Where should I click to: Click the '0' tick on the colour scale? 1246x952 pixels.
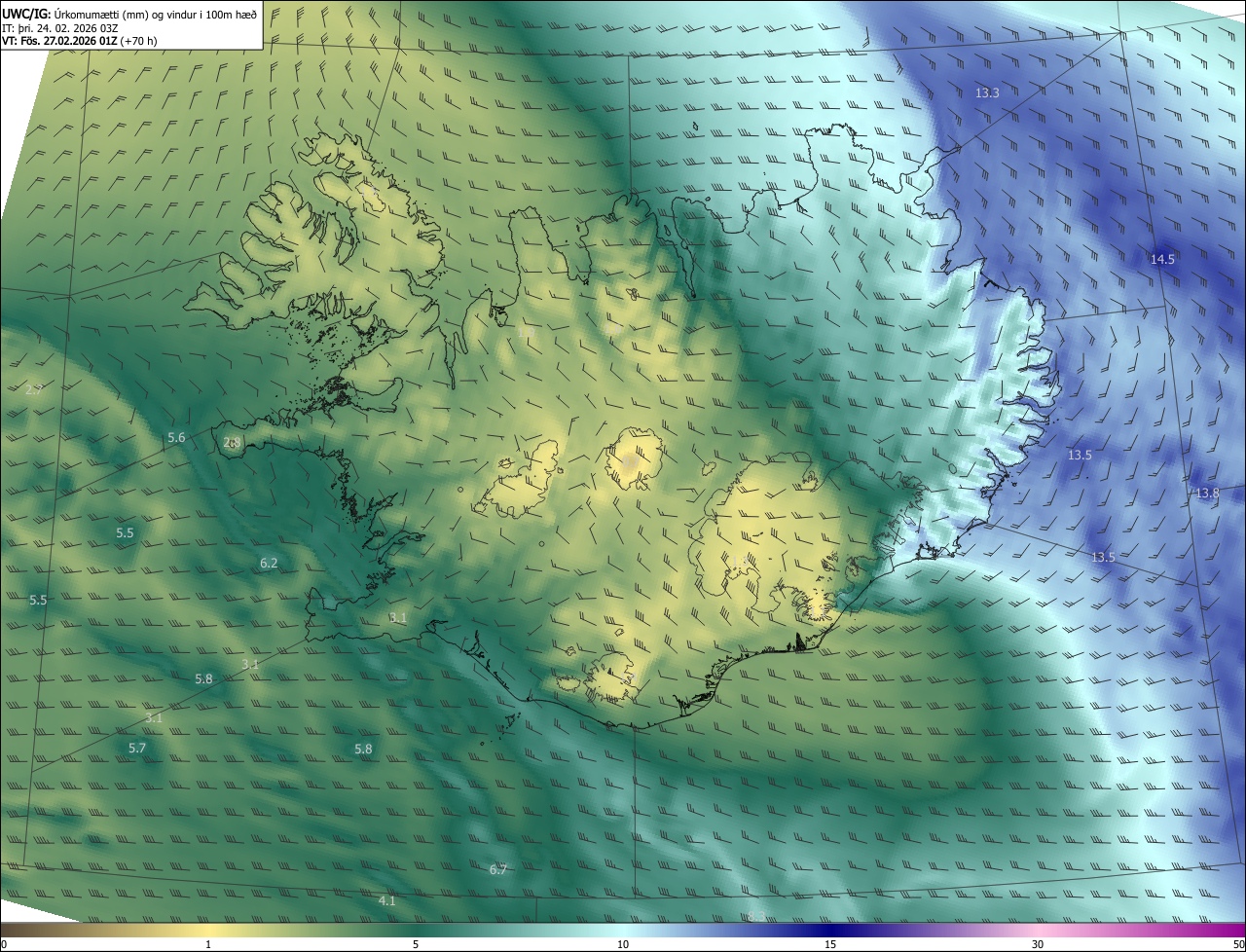pos(4,944)
